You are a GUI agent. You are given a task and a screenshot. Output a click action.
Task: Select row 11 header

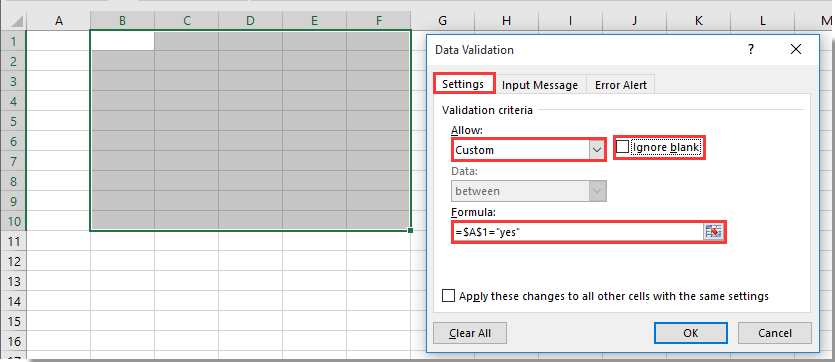click(13, 241)
